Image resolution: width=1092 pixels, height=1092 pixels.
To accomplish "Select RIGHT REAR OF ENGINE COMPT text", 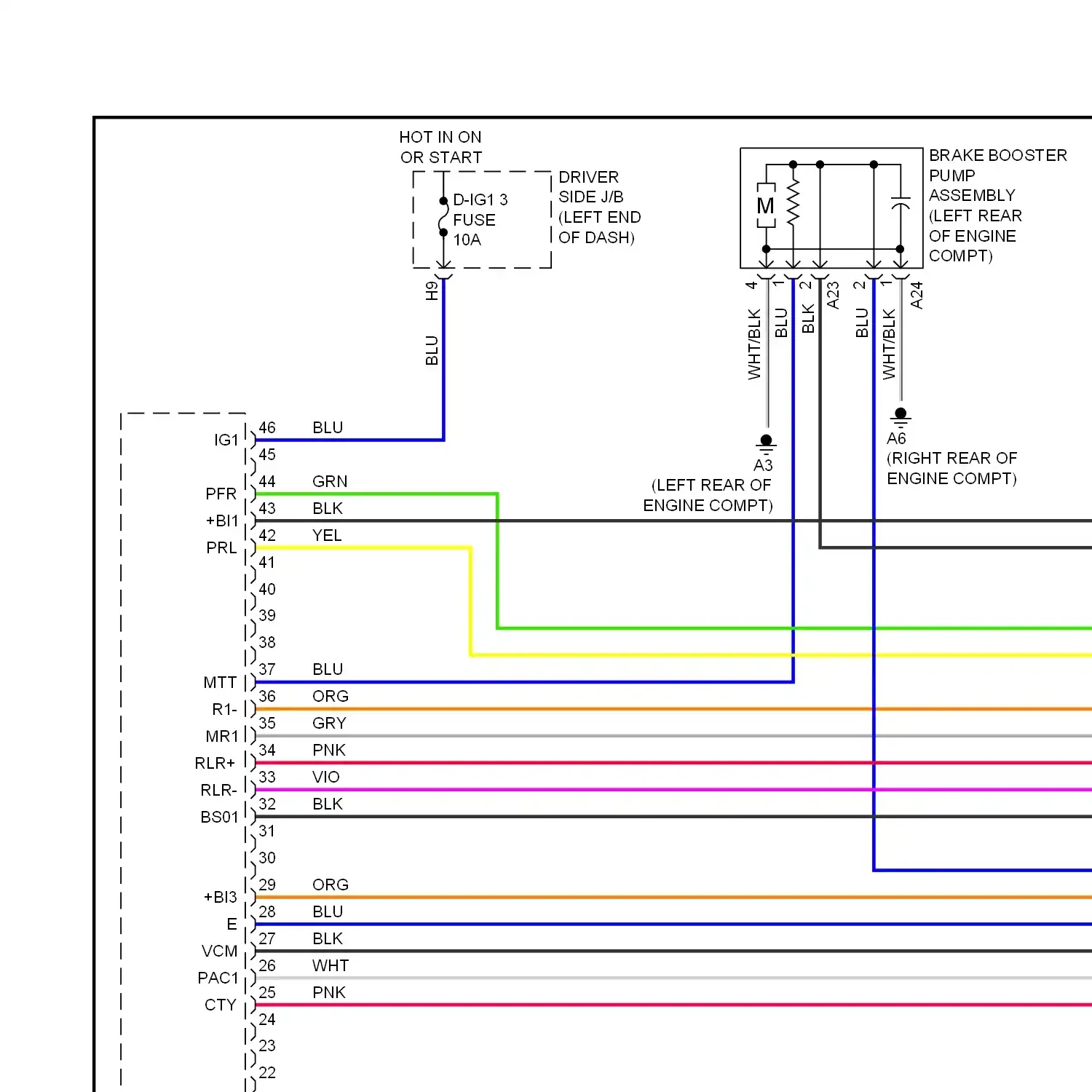I will (951, 468).
